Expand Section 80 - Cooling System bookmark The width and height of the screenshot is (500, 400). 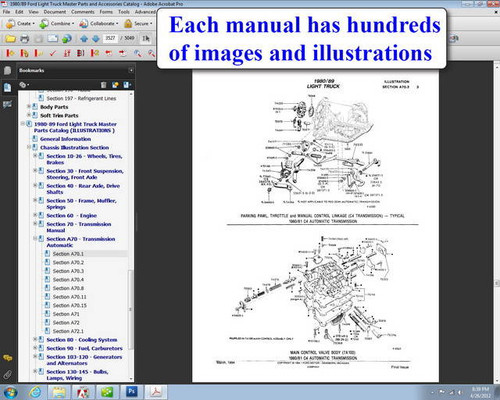pyautogui.click(x=35, y=339)
